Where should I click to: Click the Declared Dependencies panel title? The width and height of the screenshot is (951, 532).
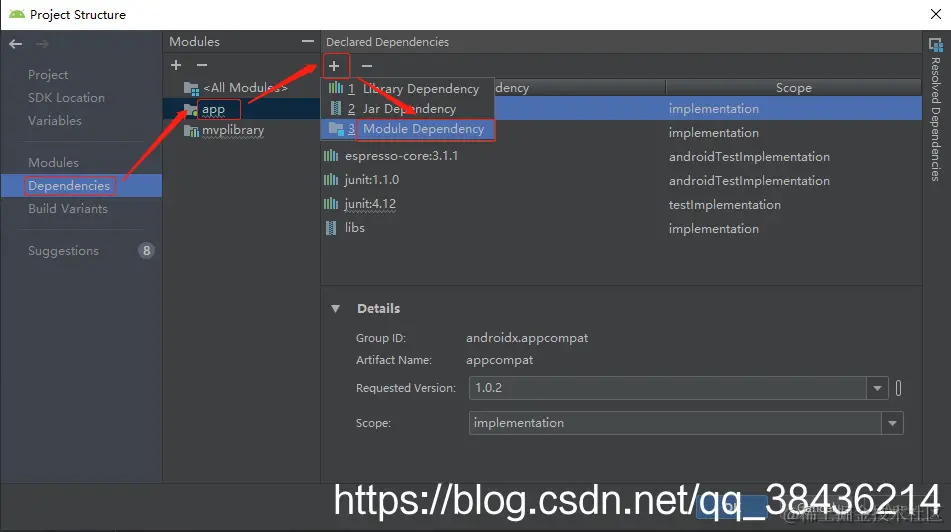(388, 42)
